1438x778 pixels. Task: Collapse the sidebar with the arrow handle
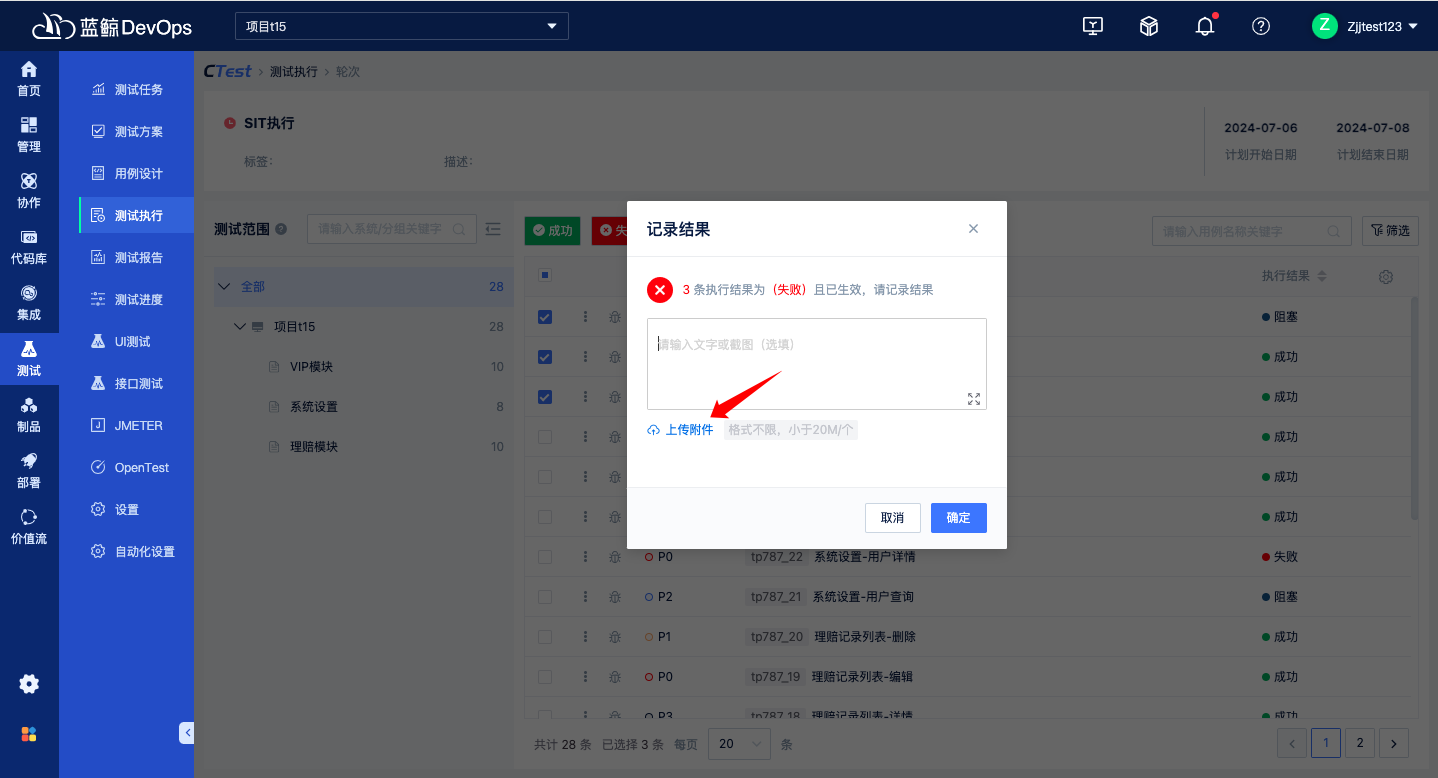tap(186, 733)
